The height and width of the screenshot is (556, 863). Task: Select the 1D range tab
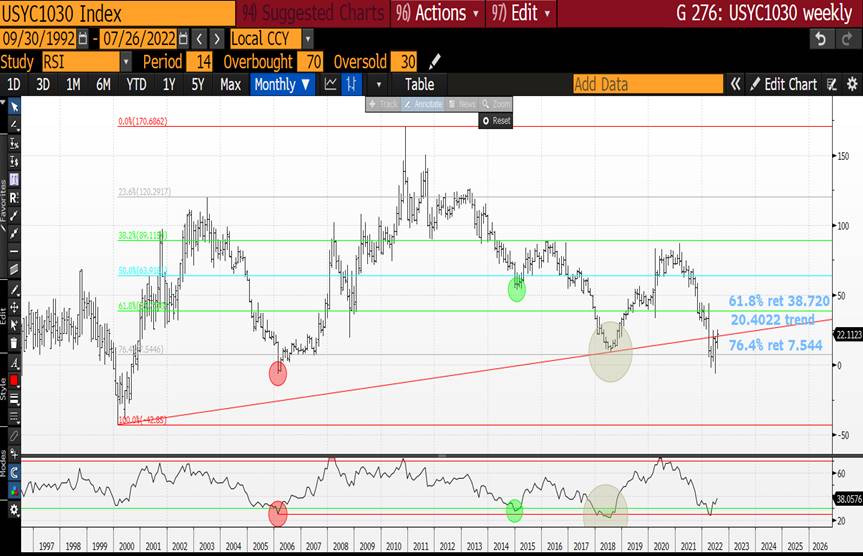[13, 84]
